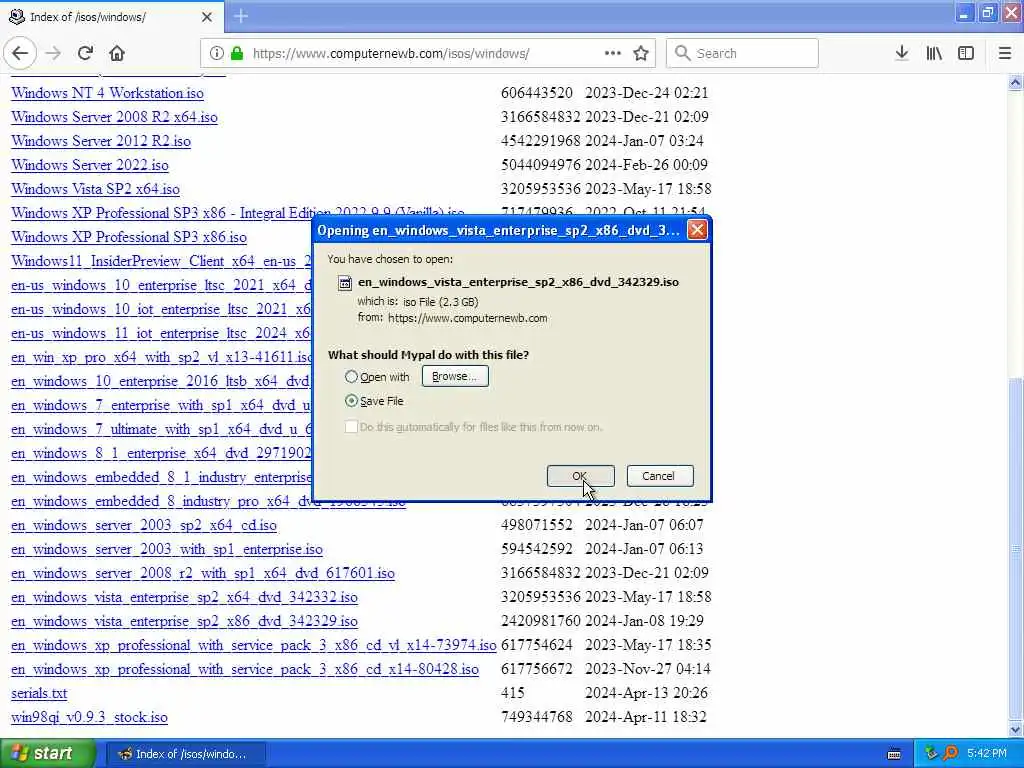
Task: Click the dialog's from URL text
Action: coord(468,318)
